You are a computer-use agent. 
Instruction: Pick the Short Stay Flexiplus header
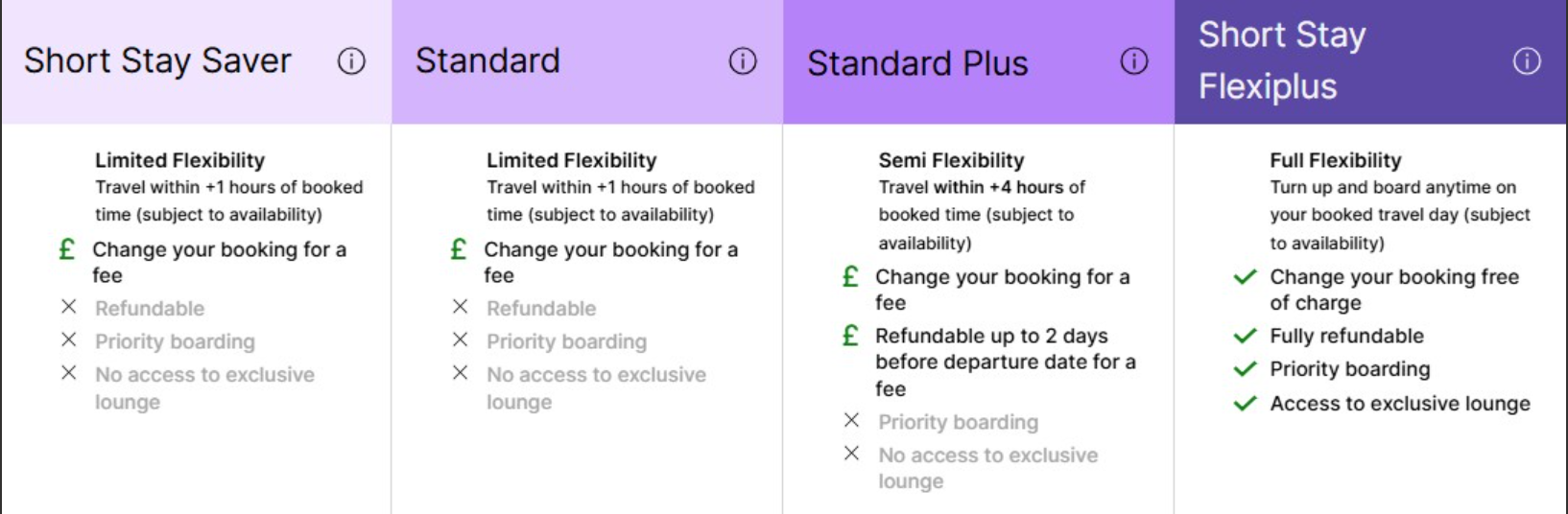tap(1282, 60)
